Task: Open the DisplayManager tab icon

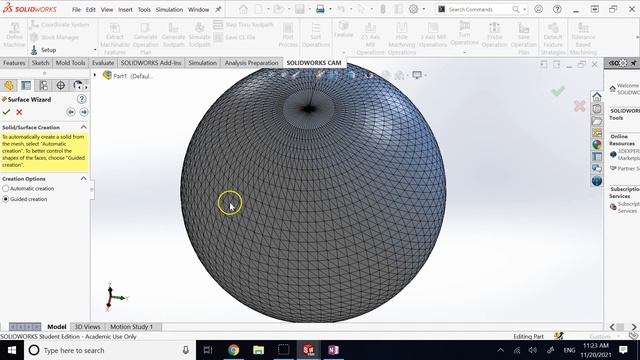Action: coord(77,85)
